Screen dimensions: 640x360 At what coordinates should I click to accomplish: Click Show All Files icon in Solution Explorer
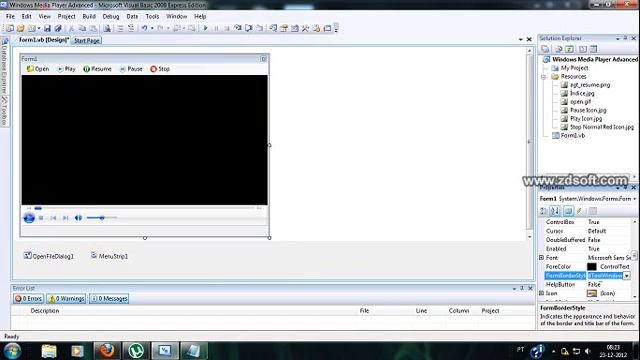pyautogui.click(x=558, y=49)
